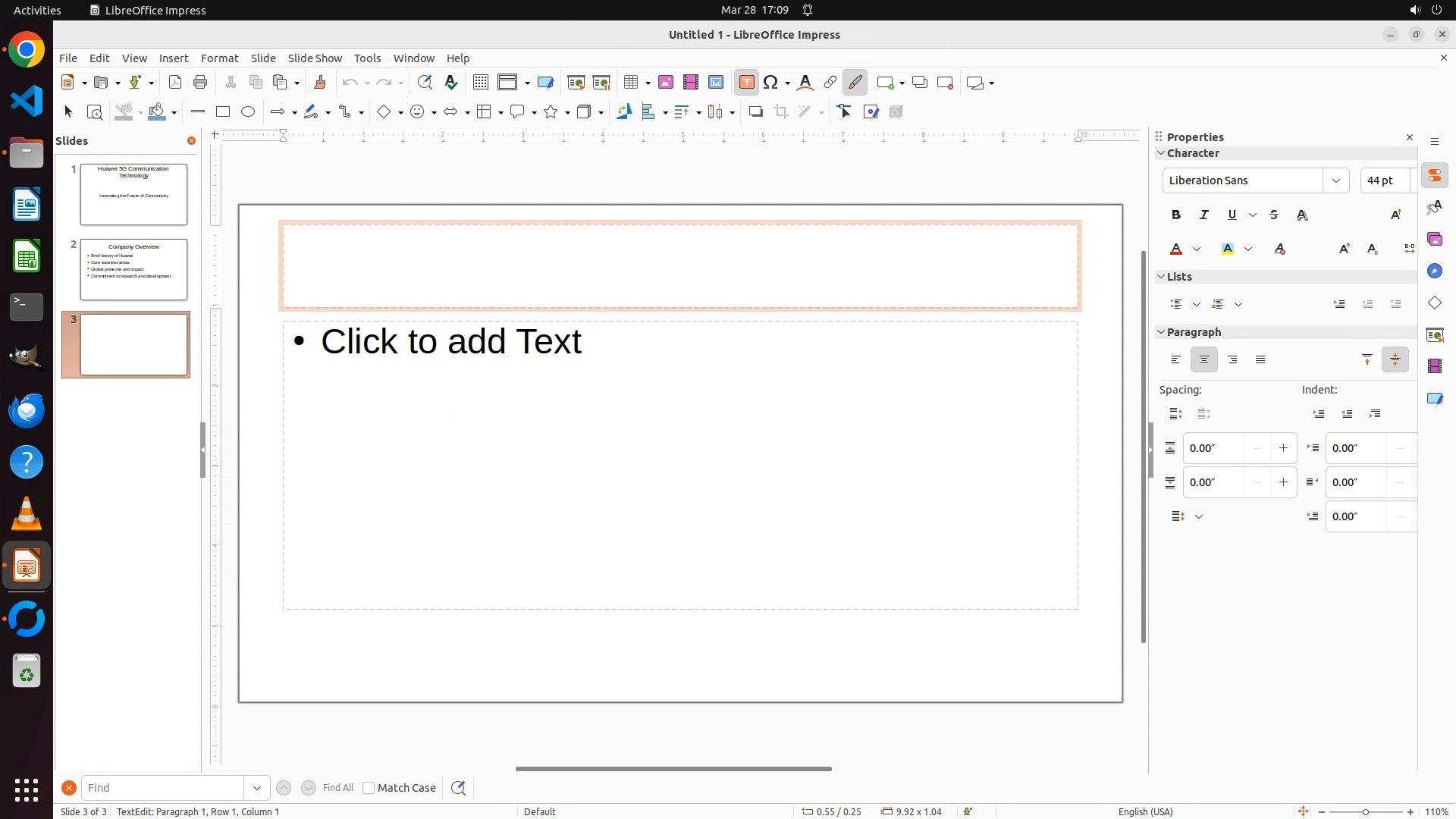The width and height of the screenshot is (1456, 819).
Task: Toggle Bold in Character panel
Action: tap(1176, 215)
